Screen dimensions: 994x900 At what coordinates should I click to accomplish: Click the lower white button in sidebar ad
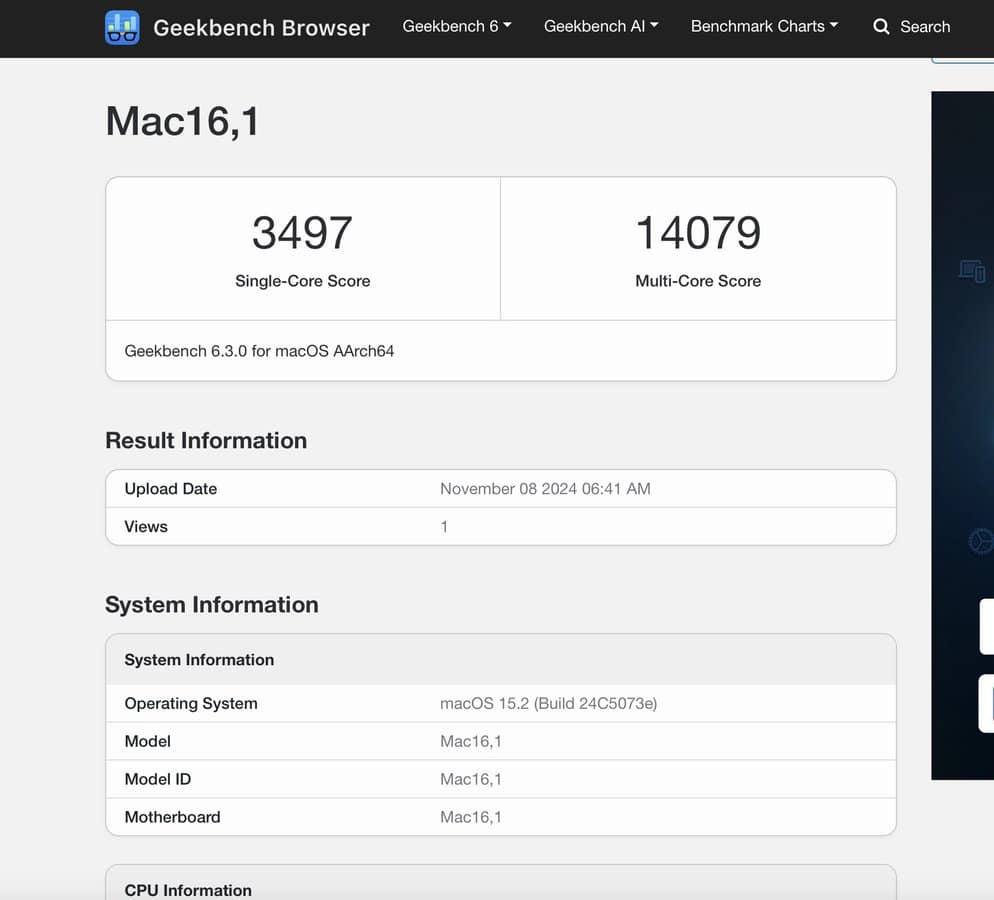click(986, 703)
